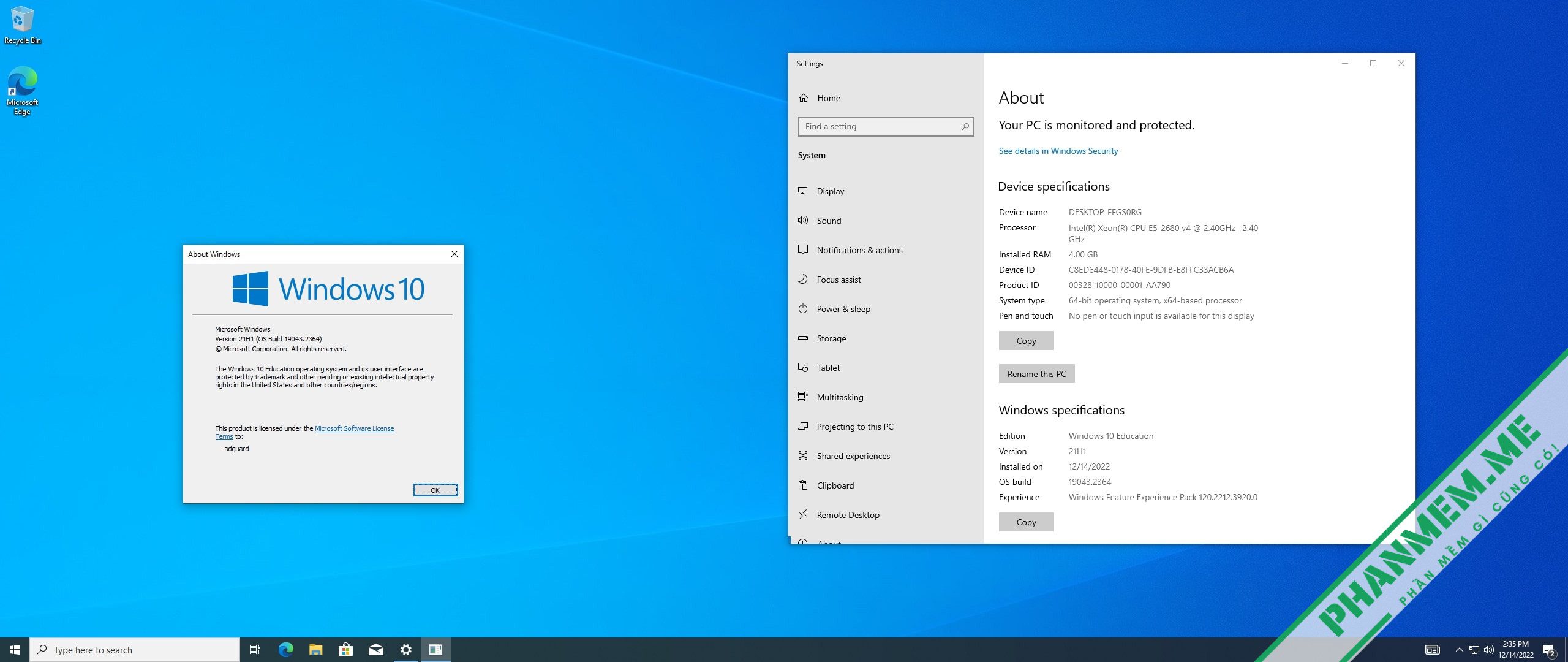The width and height of the screenshot is (1568, 662).
Task: Show hidden tray icons chevron
Action: (x=1459, y=650)
